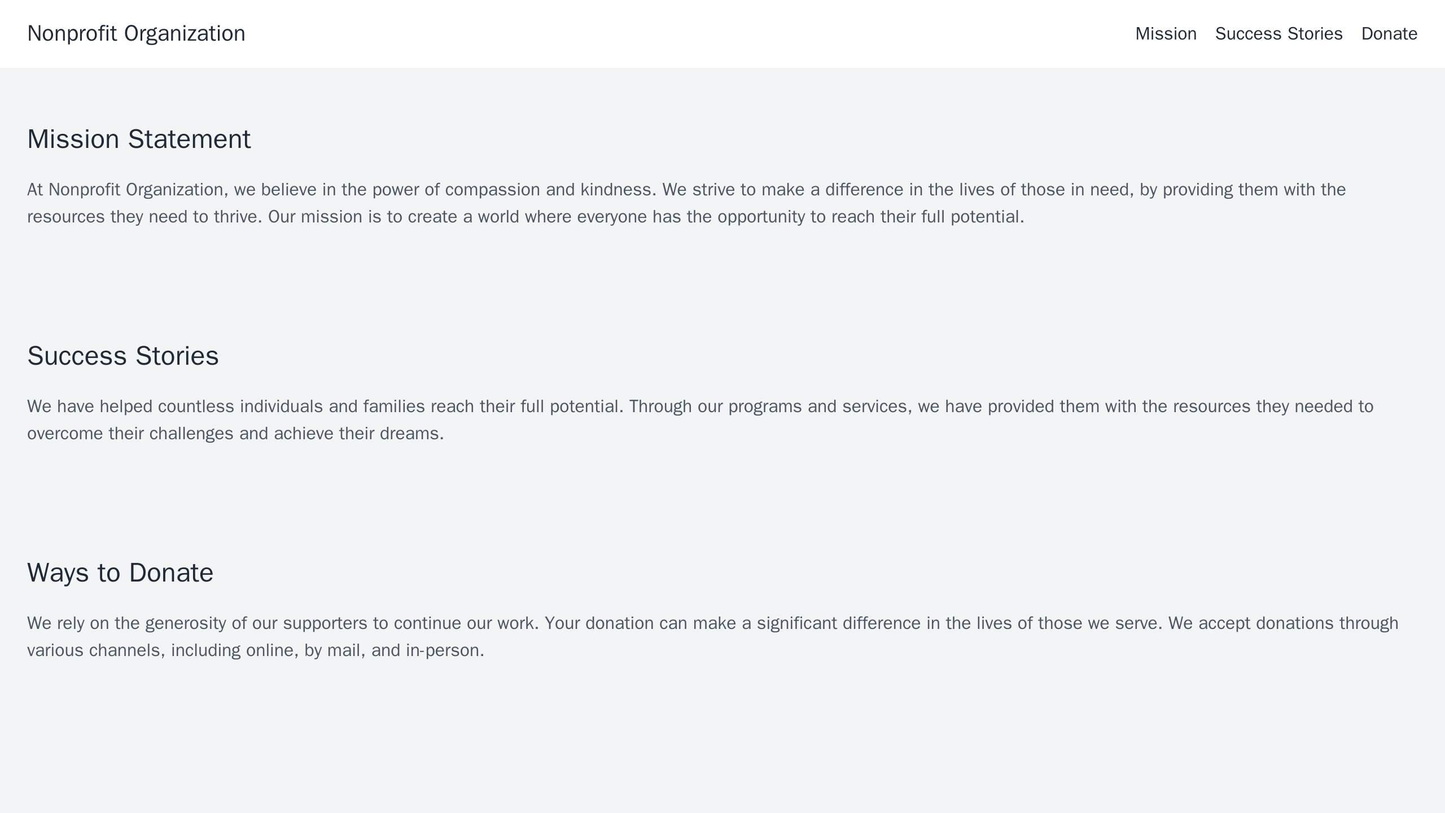Image resolution: width=1445 pixels, height=813 pixels.
Task: Click the line starting "We rely on the generosity"
Action: click(x=712, y=623)
